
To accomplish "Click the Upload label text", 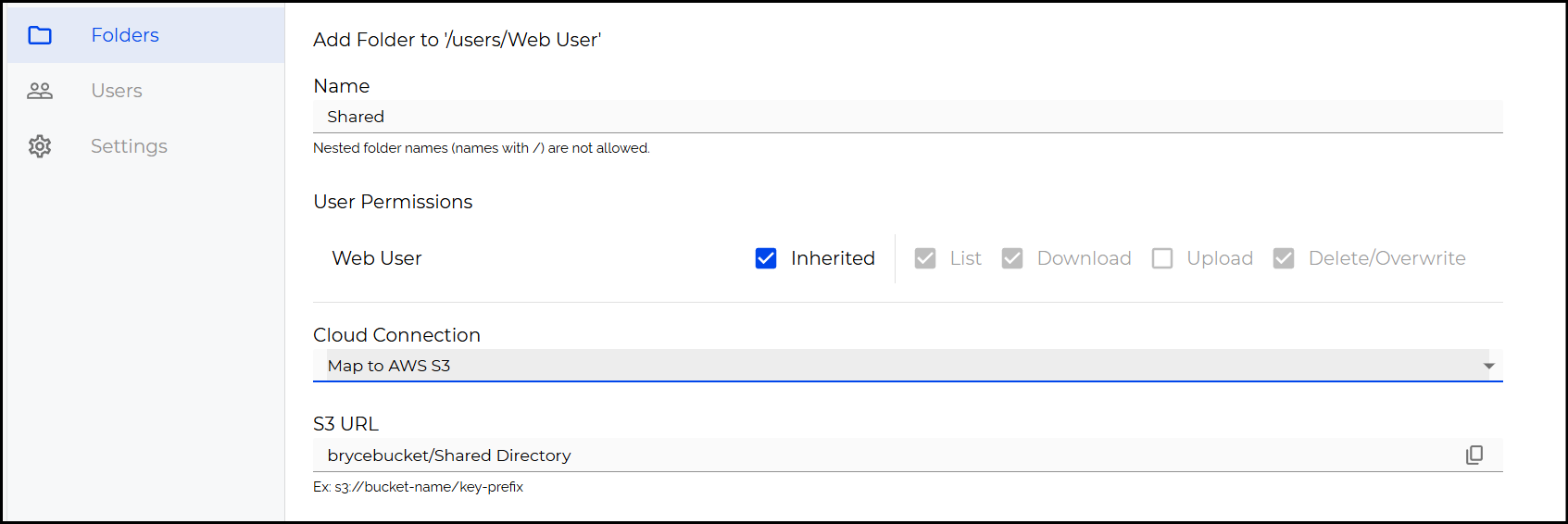I will pyautogui.click(x=1220, y=258).
